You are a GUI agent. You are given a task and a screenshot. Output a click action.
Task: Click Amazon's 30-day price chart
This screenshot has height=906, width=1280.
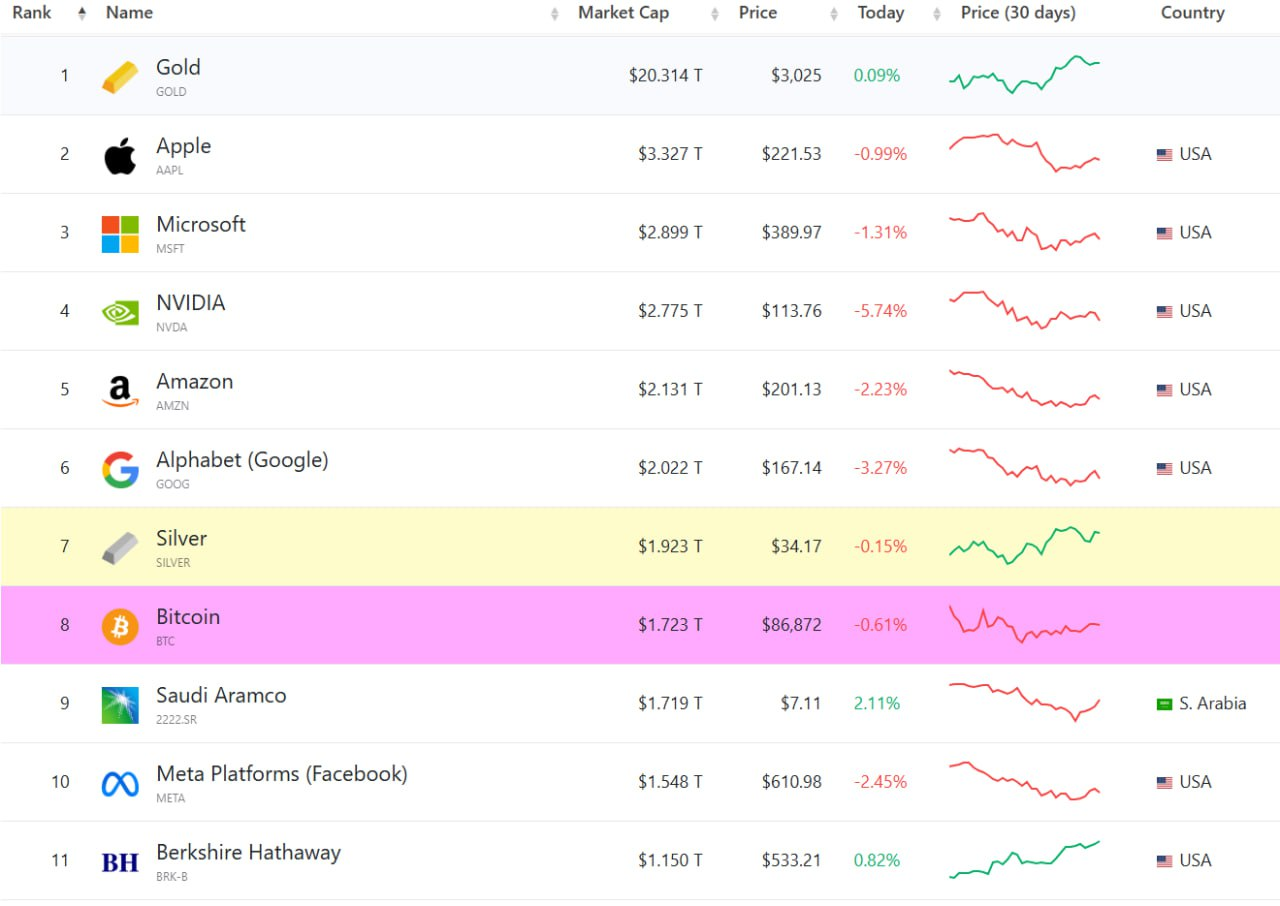click(x=1024, y=389)
